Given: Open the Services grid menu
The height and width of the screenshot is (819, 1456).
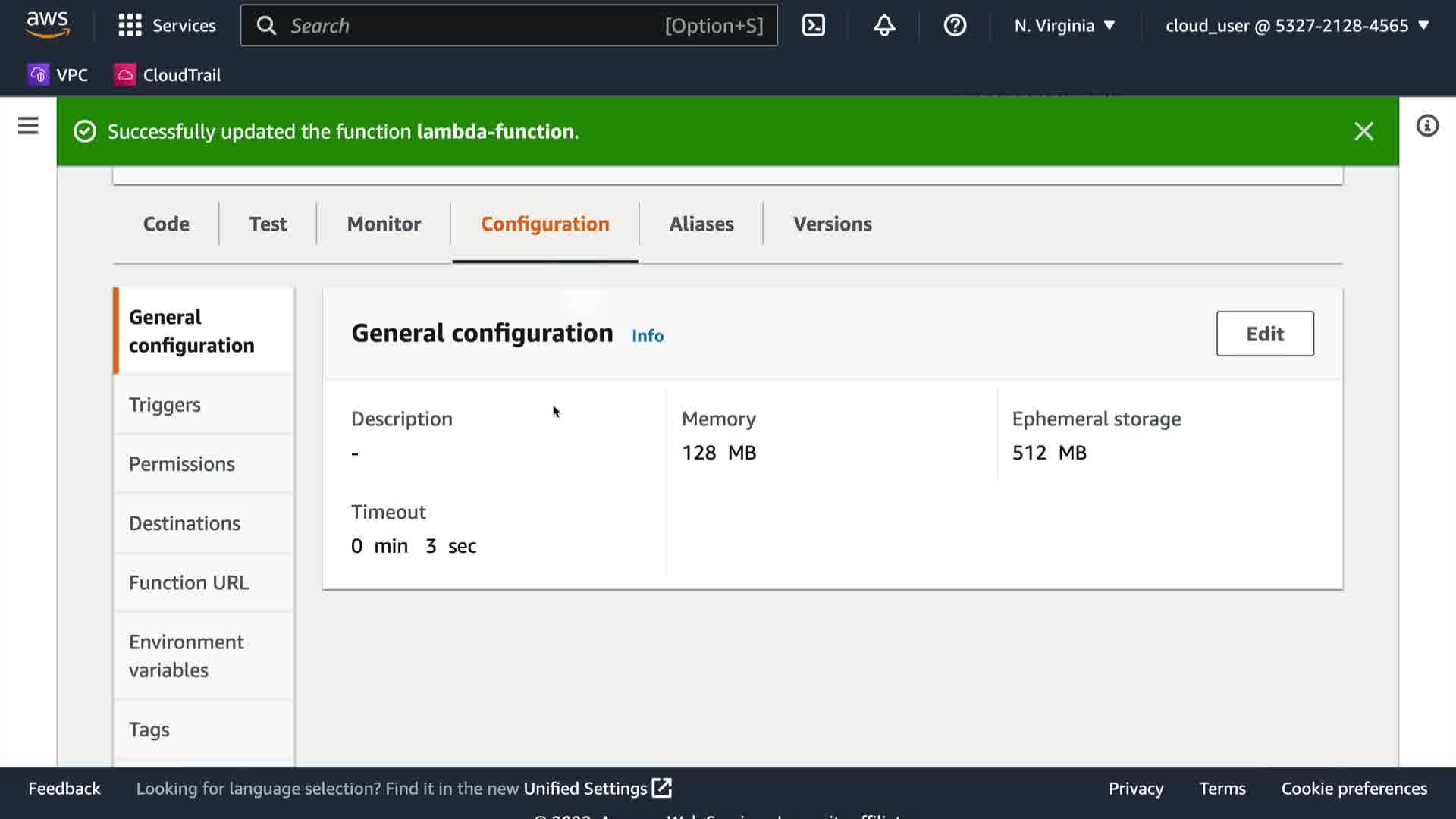Looking at the screenshot, I should click(167, 26).
